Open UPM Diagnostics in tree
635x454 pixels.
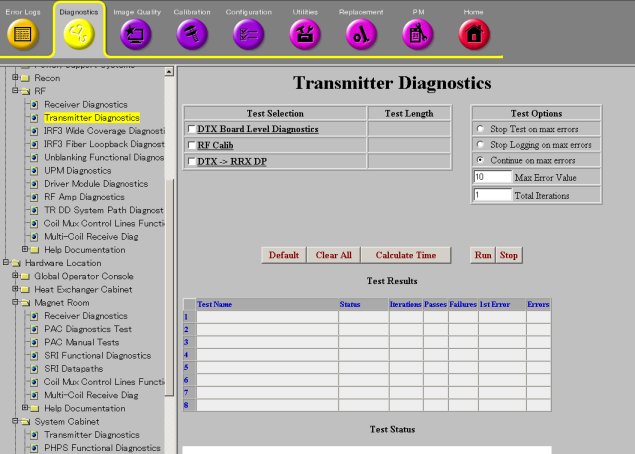point(77,170)
